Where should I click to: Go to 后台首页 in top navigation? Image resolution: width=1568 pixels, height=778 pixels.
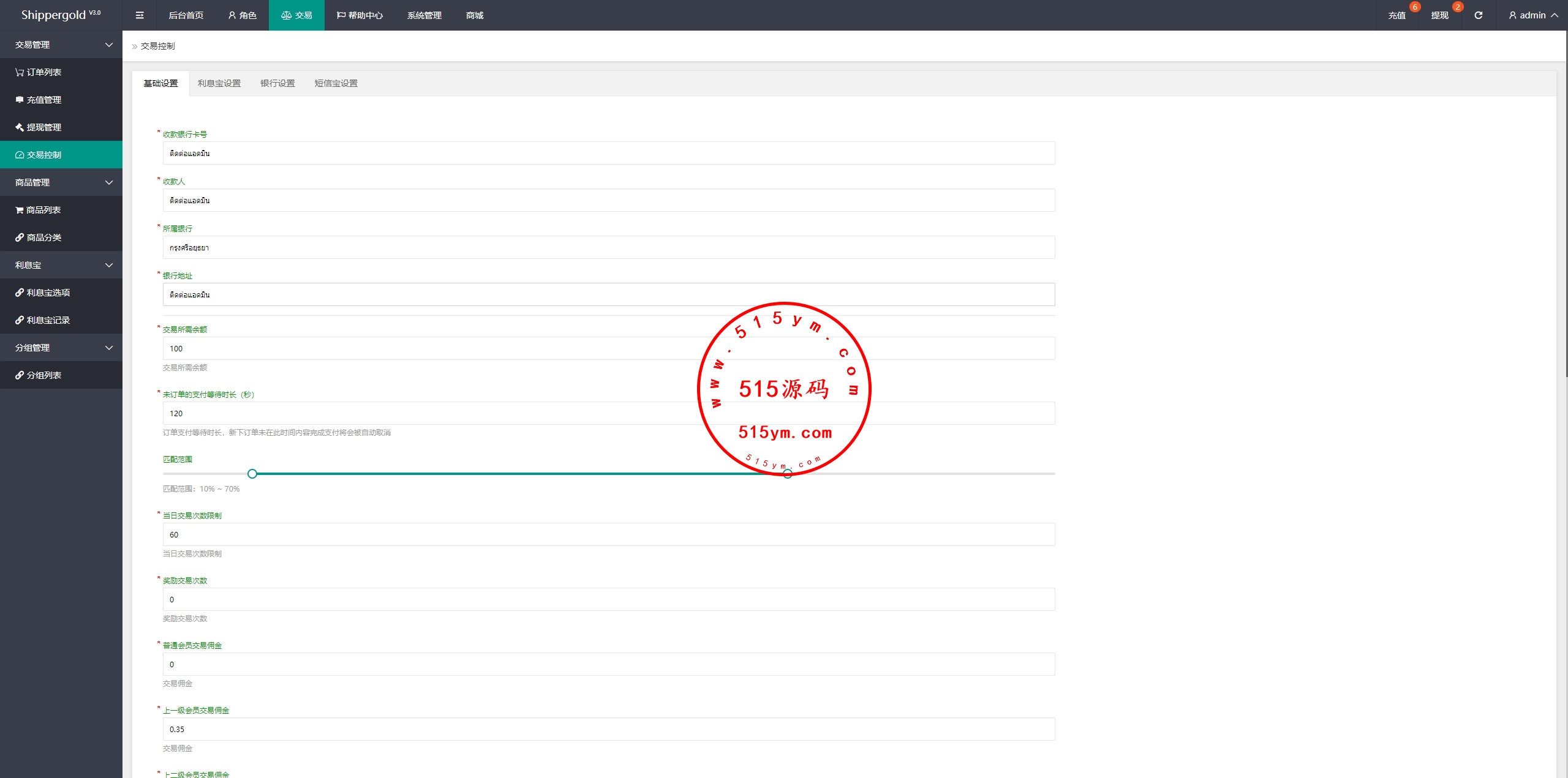186,15
